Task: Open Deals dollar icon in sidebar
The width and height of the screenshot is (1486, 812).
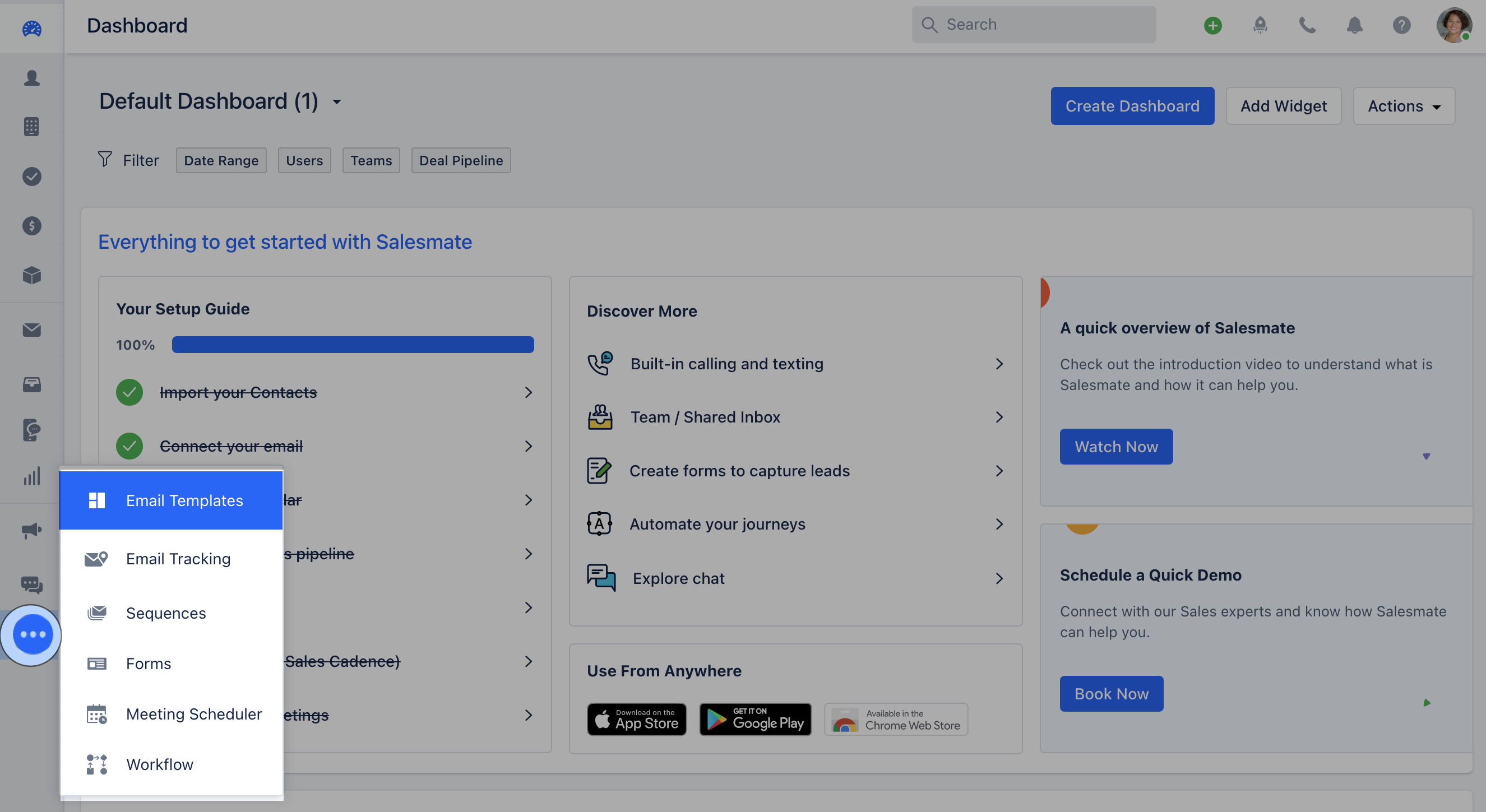Action: [32, 225]
